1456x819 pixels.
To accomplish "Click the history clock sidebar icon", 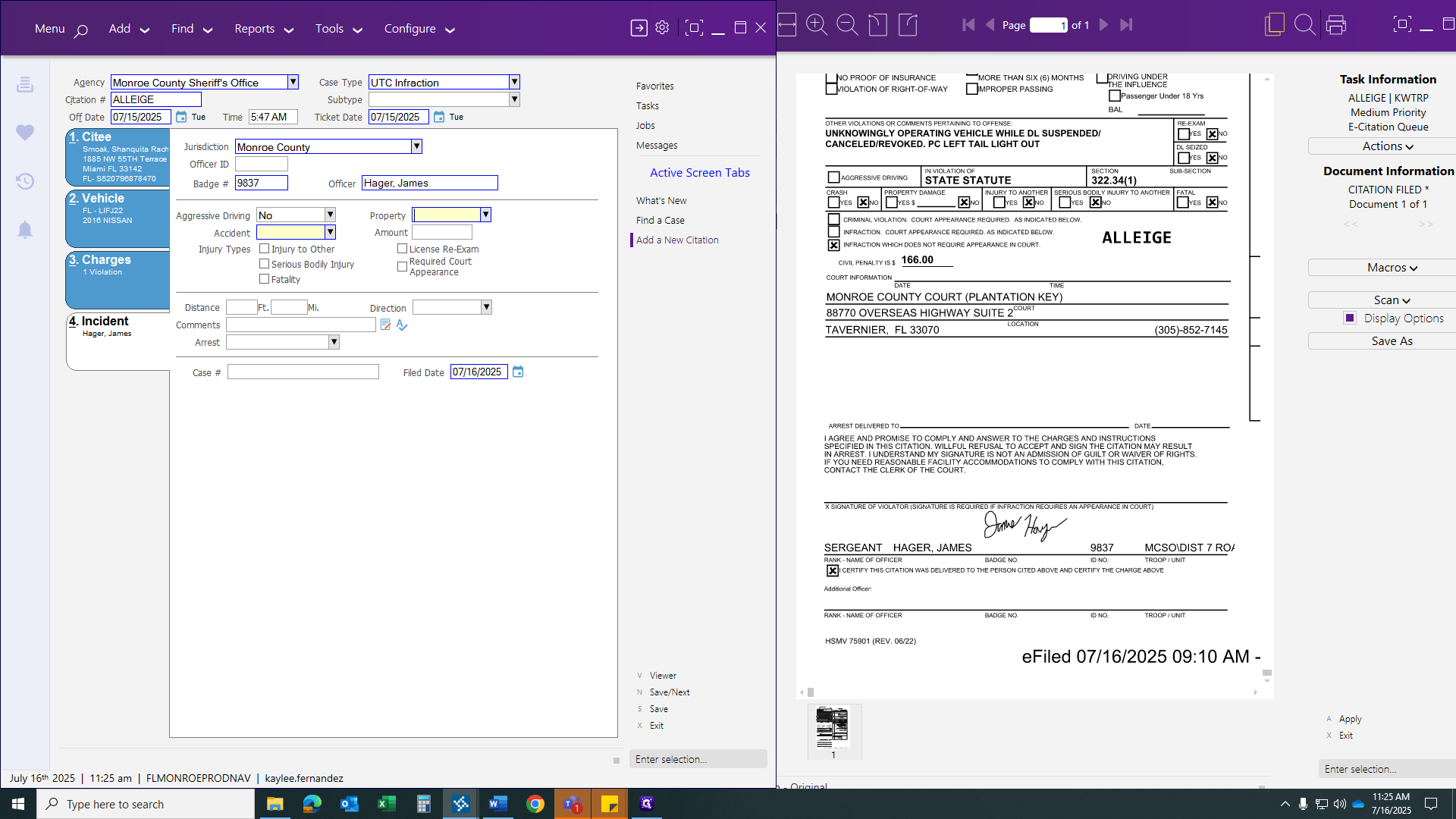I will tap(25, 181).
